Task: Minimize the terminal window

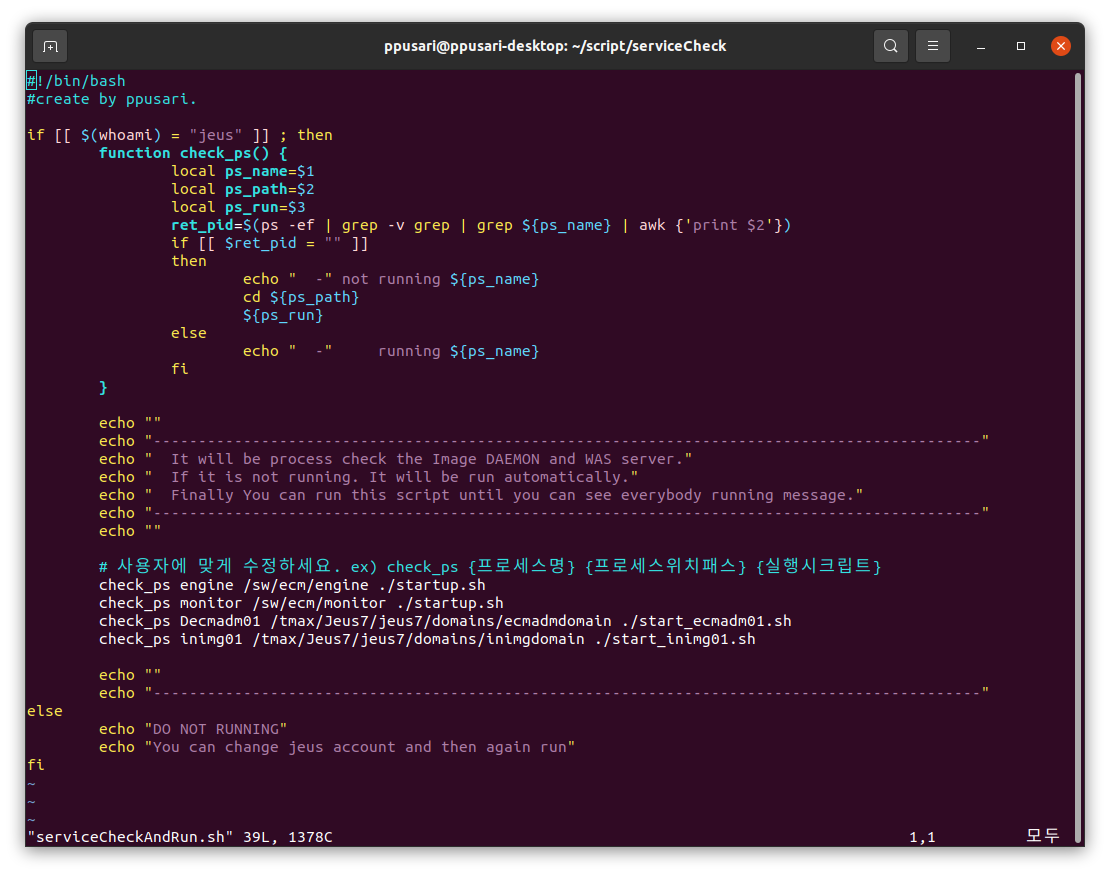Action: click(x=980, y=47)
